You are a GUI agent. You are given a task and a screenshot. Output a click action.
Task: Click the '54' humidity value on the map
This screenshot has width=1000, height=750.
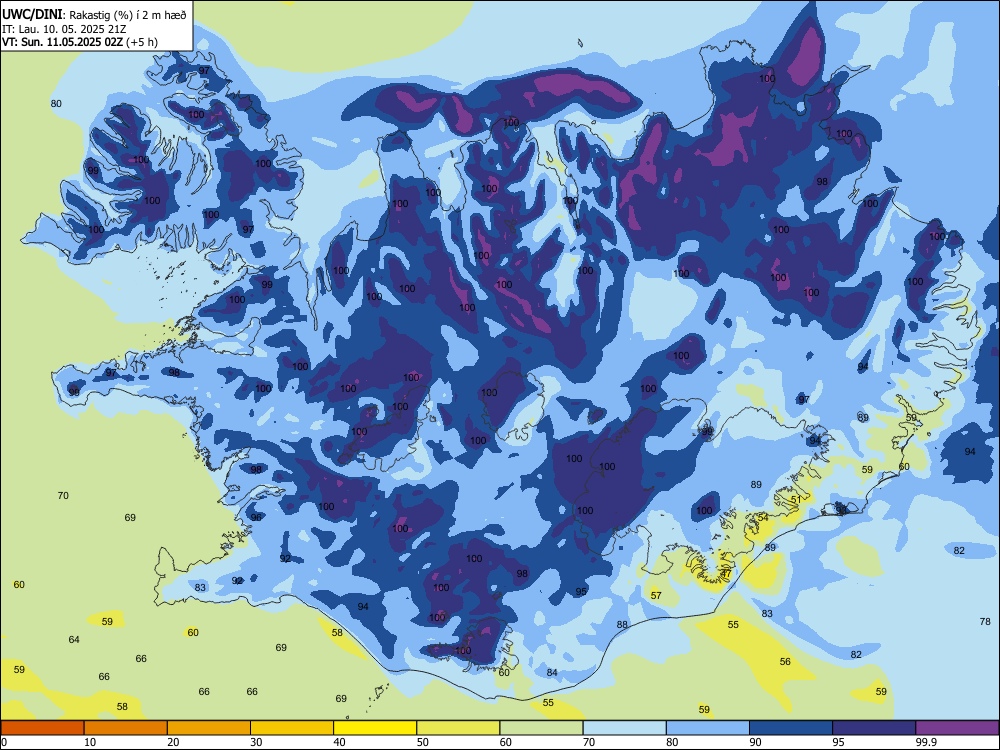click(x=763, y=517)
